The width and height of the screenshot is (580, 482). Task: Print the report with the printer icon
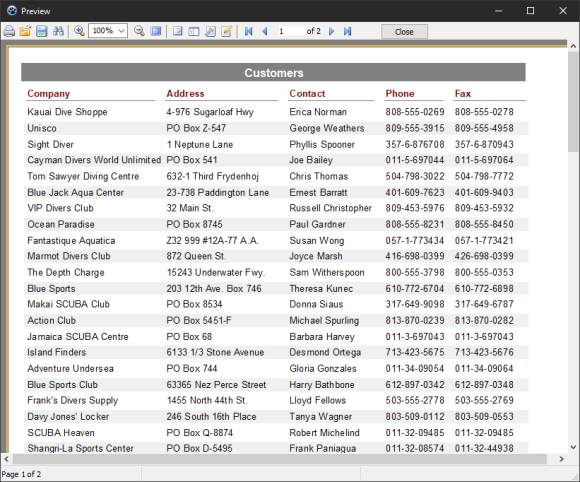9,31
